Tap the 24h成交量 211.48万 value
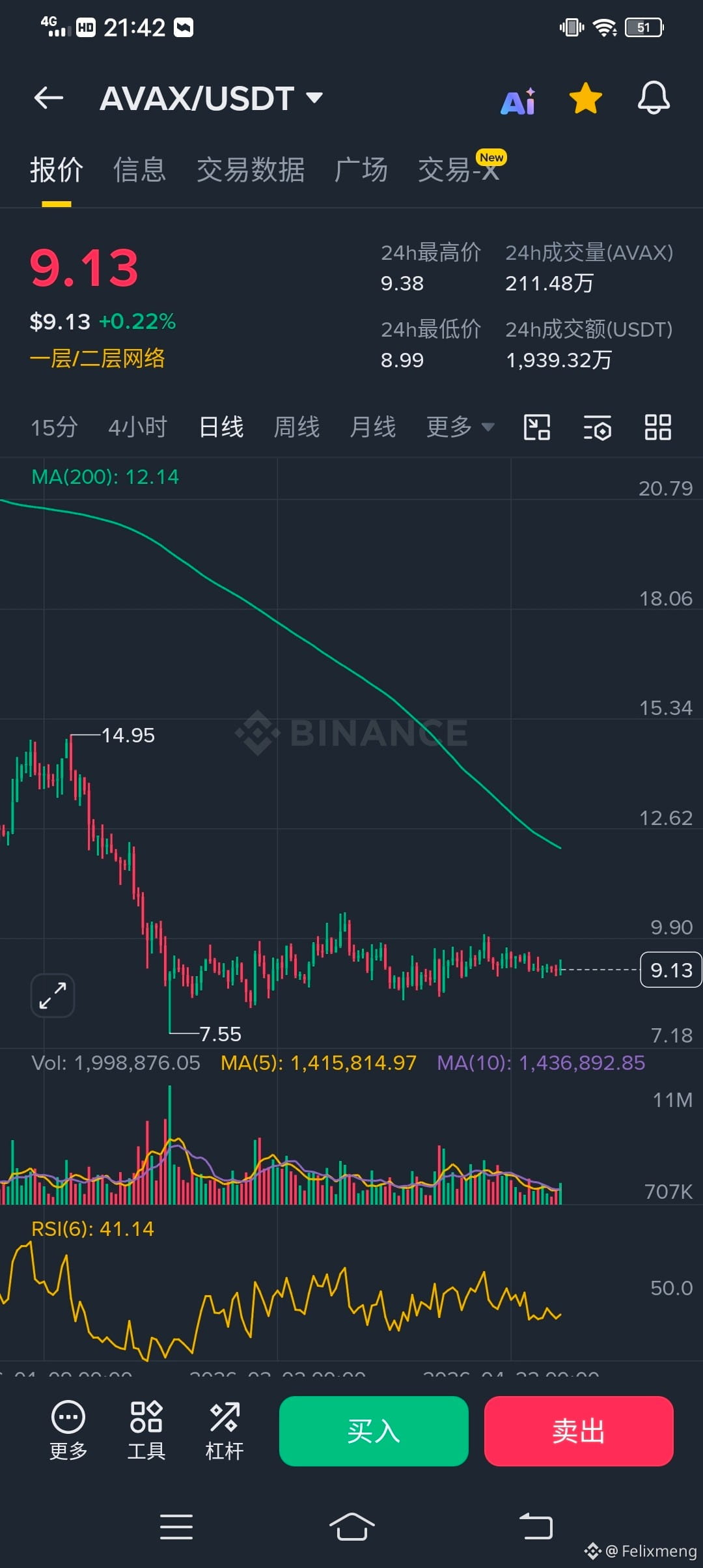Viewport: 703px width, 1568px height. click(x=550, y=284)
